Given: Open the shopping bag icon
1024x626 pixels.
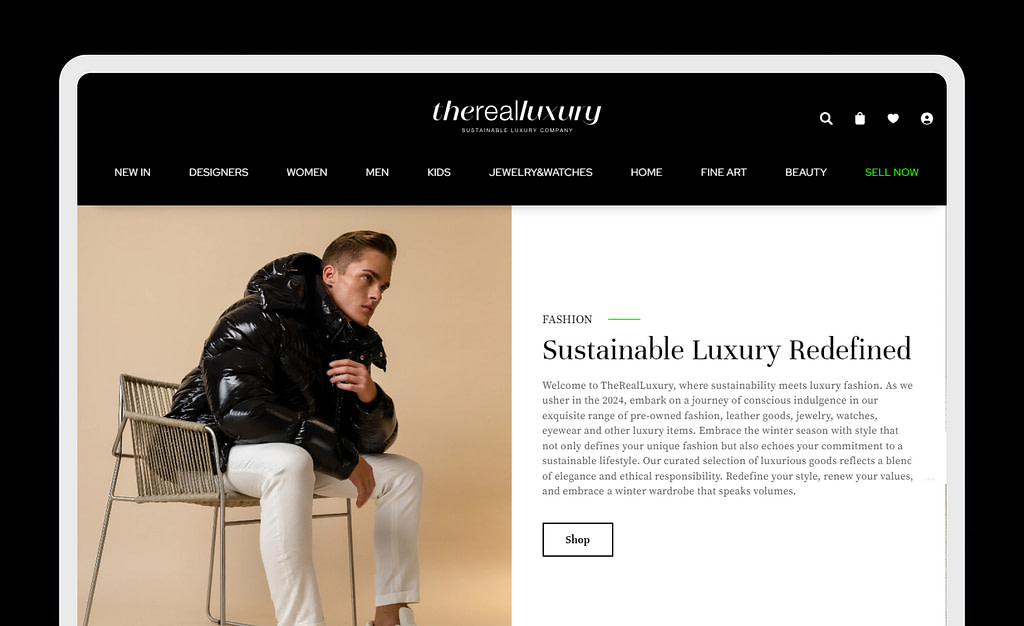Looking at the screenshot, I should point(860,118).
